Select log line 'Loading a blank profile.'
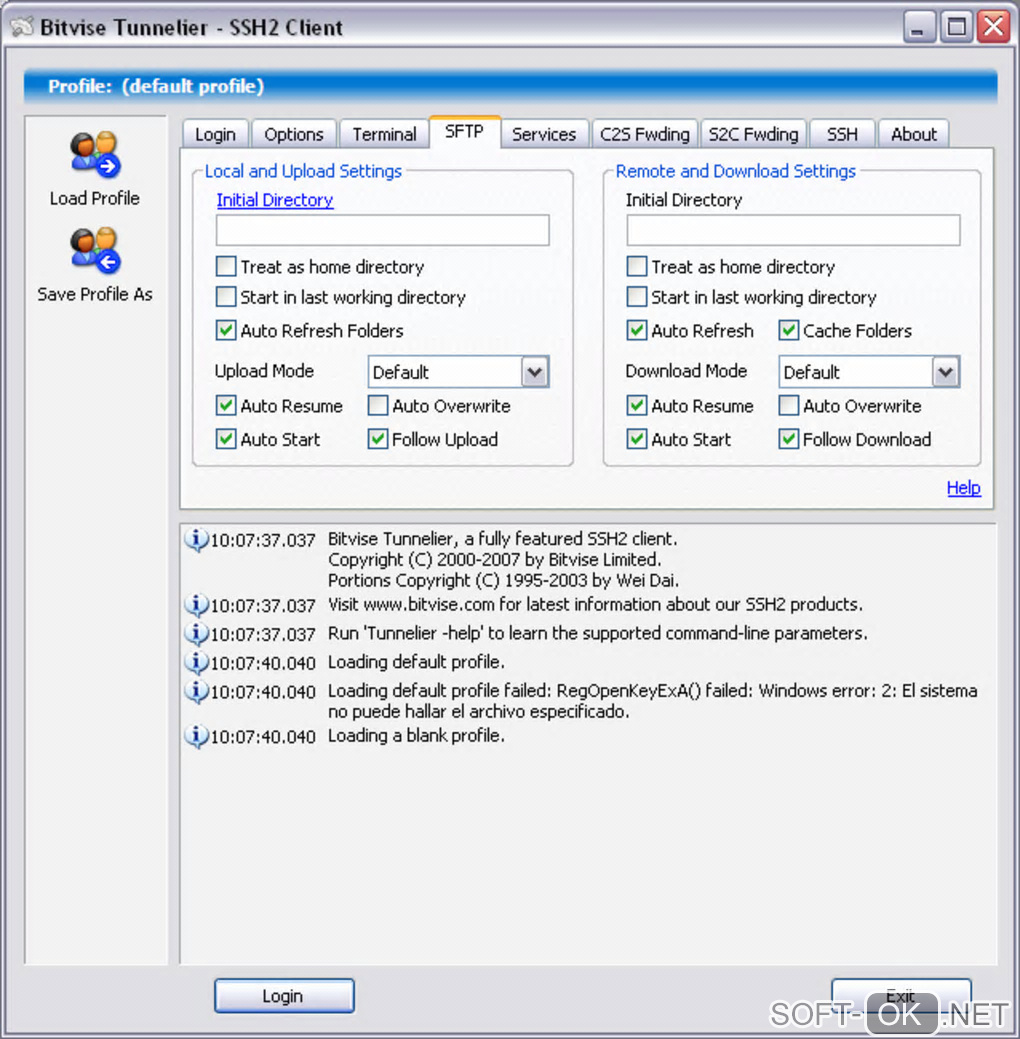 click(x=416, y=736)
